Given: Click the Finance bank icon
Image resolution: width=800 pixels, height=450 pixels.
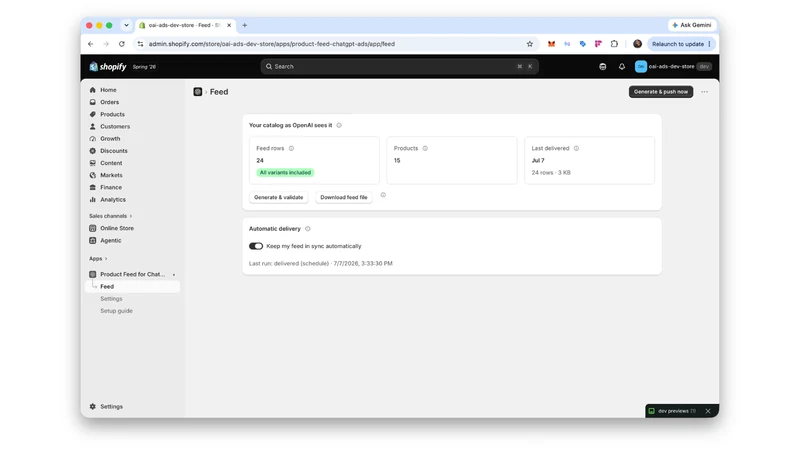Looking at the screenshot, I should pyautogui.click(x=92, y=187).
